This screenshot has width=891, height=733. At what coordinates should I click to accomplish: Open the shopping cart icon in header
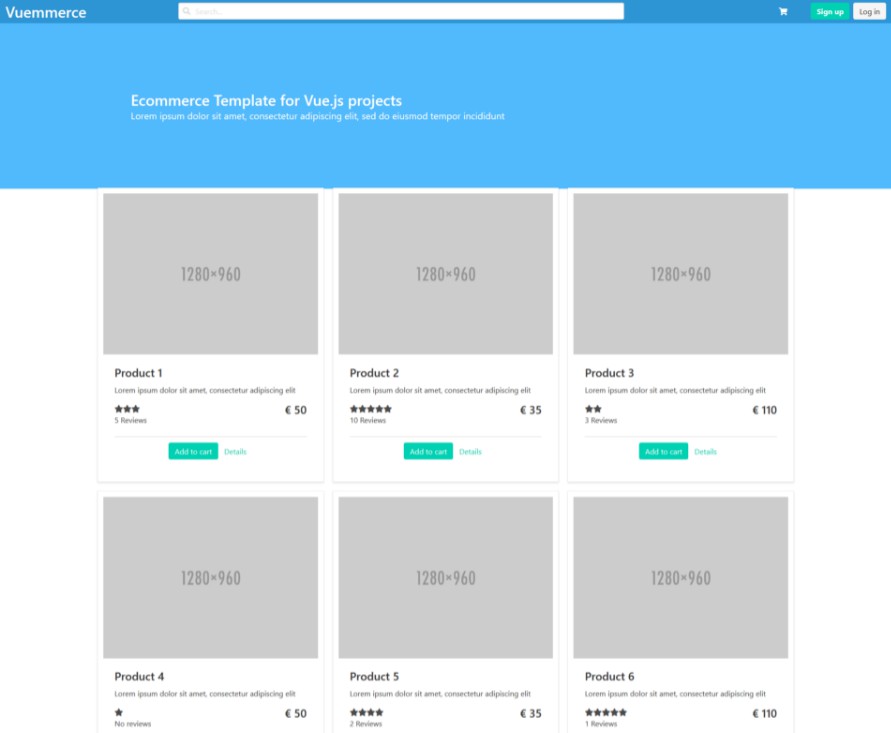click(x=783, y=11)
